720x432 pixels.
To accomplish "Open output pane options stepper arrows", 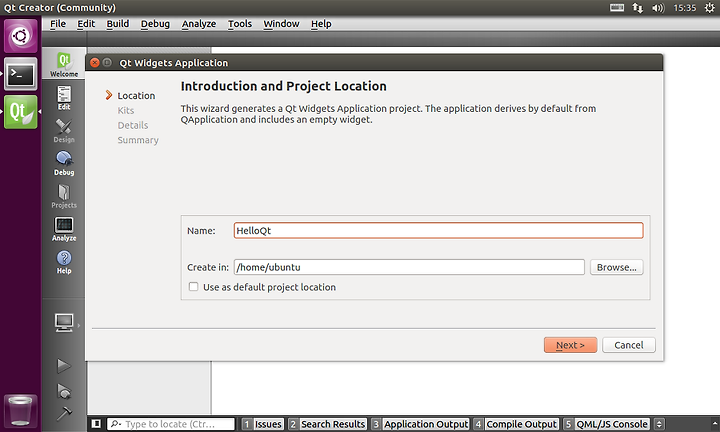I will point(659,424).
